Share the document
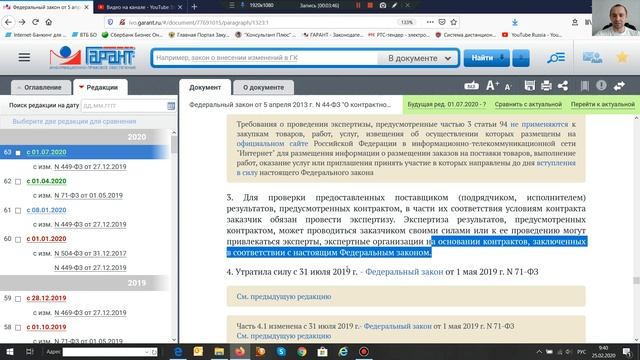 coord(563,86)
